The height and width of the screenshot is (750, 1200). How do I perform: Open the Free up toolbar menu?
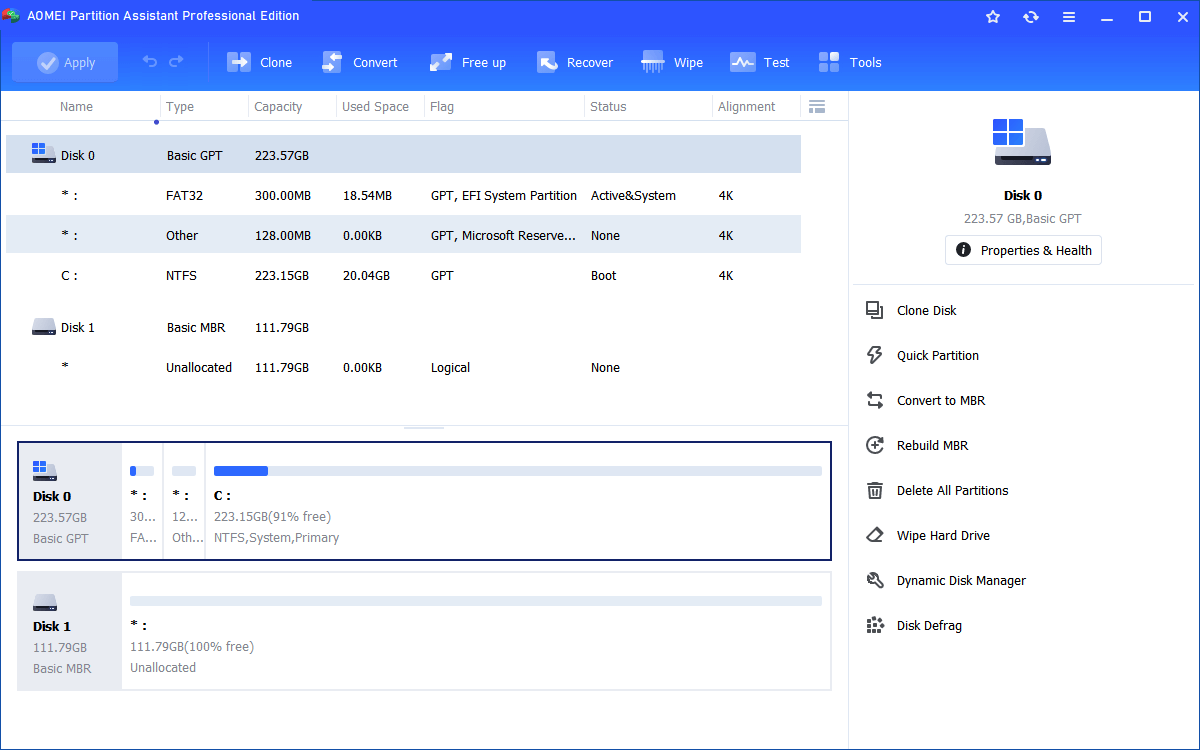468,62
